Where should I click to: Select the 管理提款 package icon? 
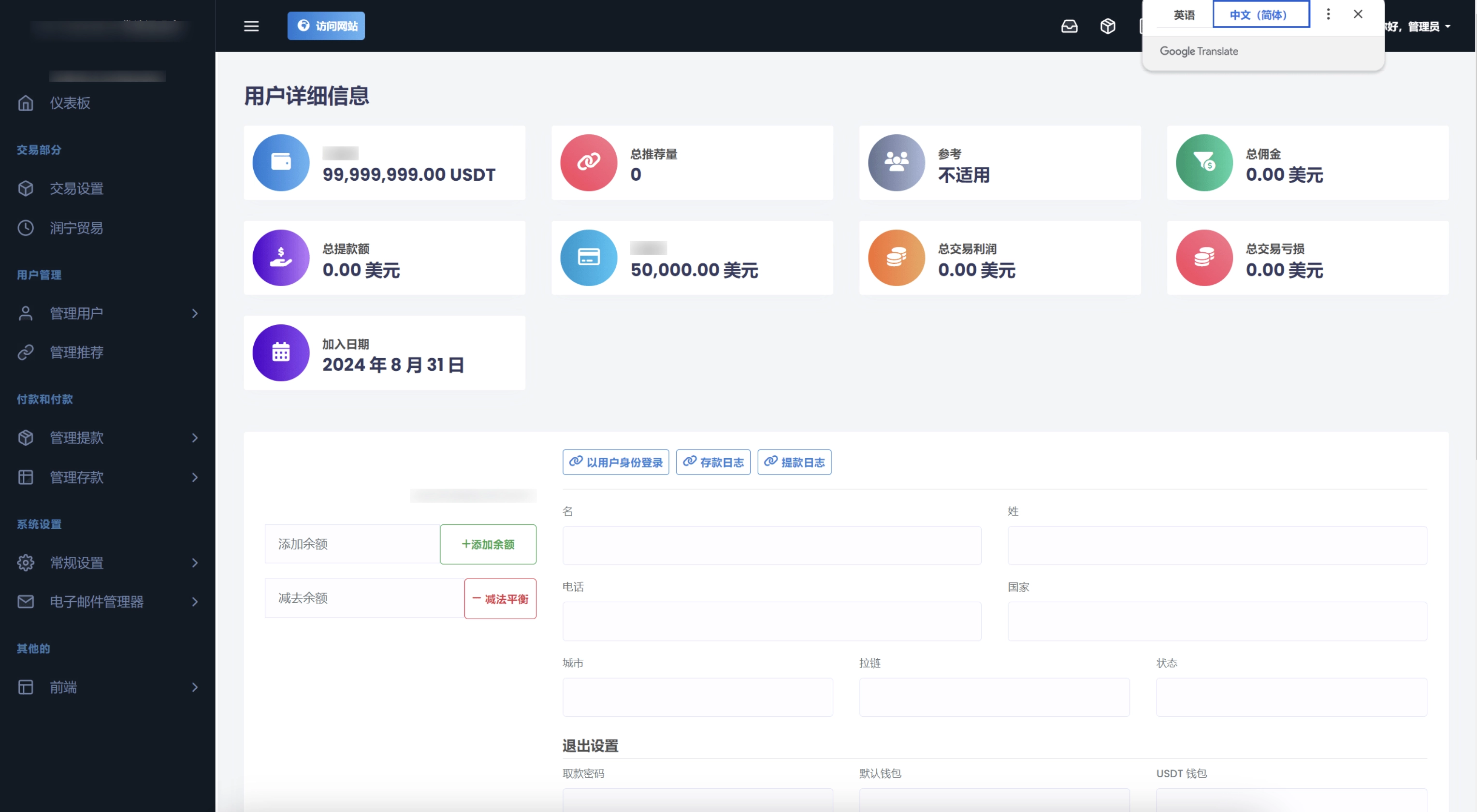click(x=25, y=437)
